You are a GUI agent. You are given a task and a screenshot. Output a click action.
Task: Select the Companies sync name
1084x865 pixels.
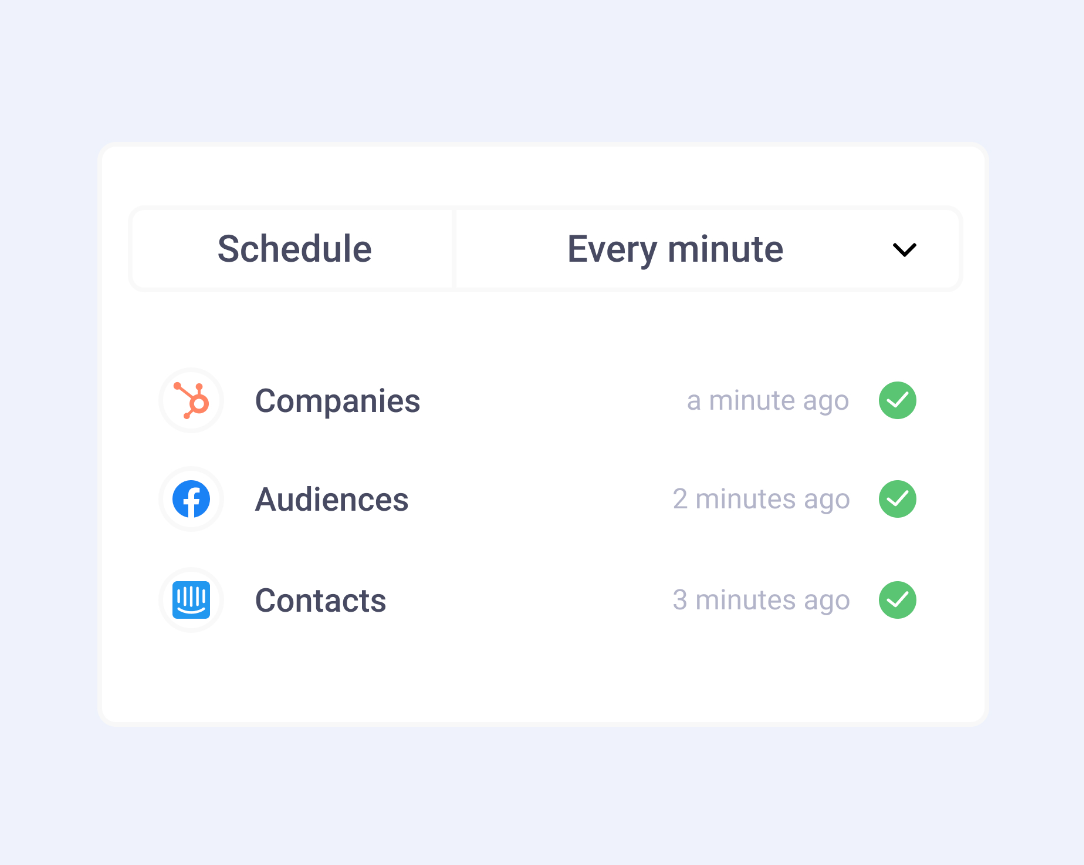point(337,401)
